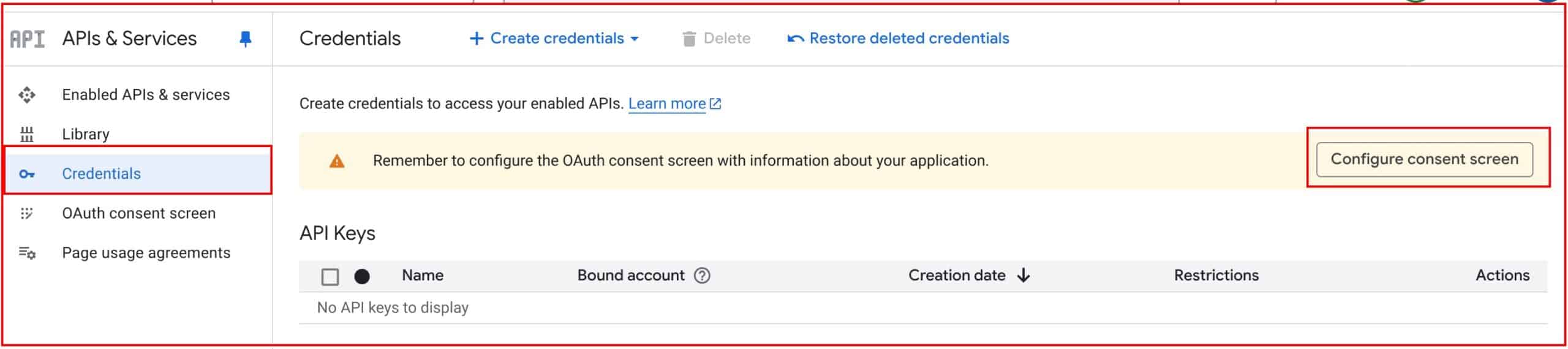
Task: Select Page usage agreements in sidebar
Action: pos(146,253)
